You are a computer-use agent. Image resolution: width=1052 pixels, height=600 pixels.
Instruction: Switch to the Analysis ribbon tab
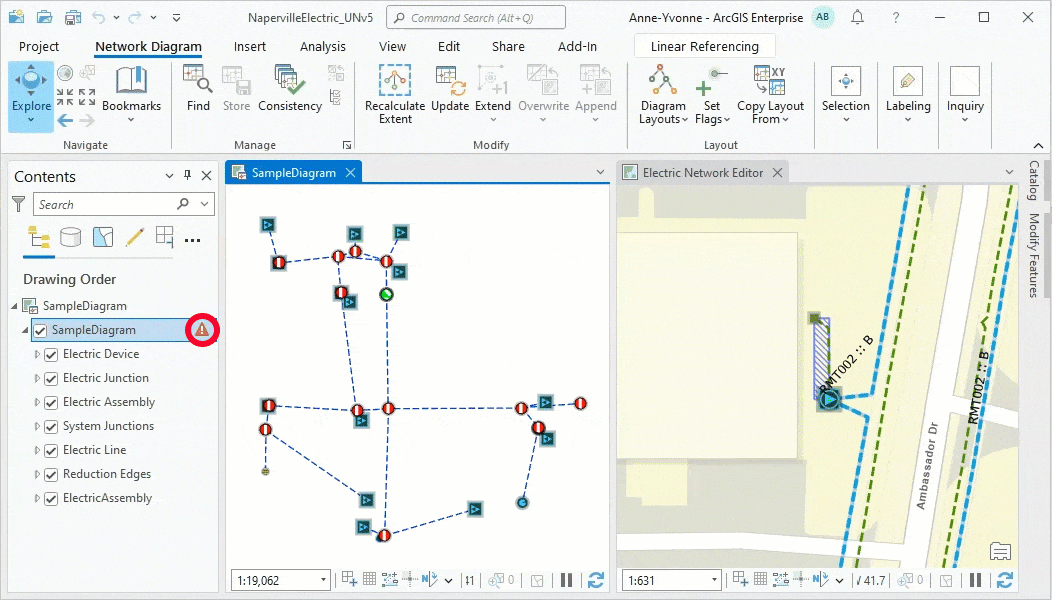[x=323, y=46]
